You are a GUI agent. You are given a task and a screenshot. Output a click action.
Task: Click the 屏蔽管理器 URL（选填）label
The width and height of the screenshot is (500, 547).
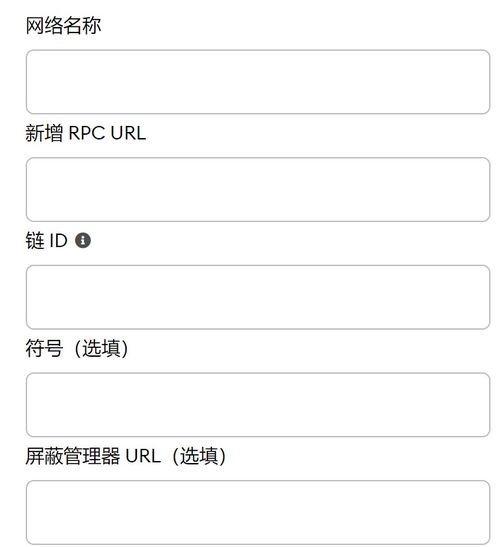coord(126,456)
